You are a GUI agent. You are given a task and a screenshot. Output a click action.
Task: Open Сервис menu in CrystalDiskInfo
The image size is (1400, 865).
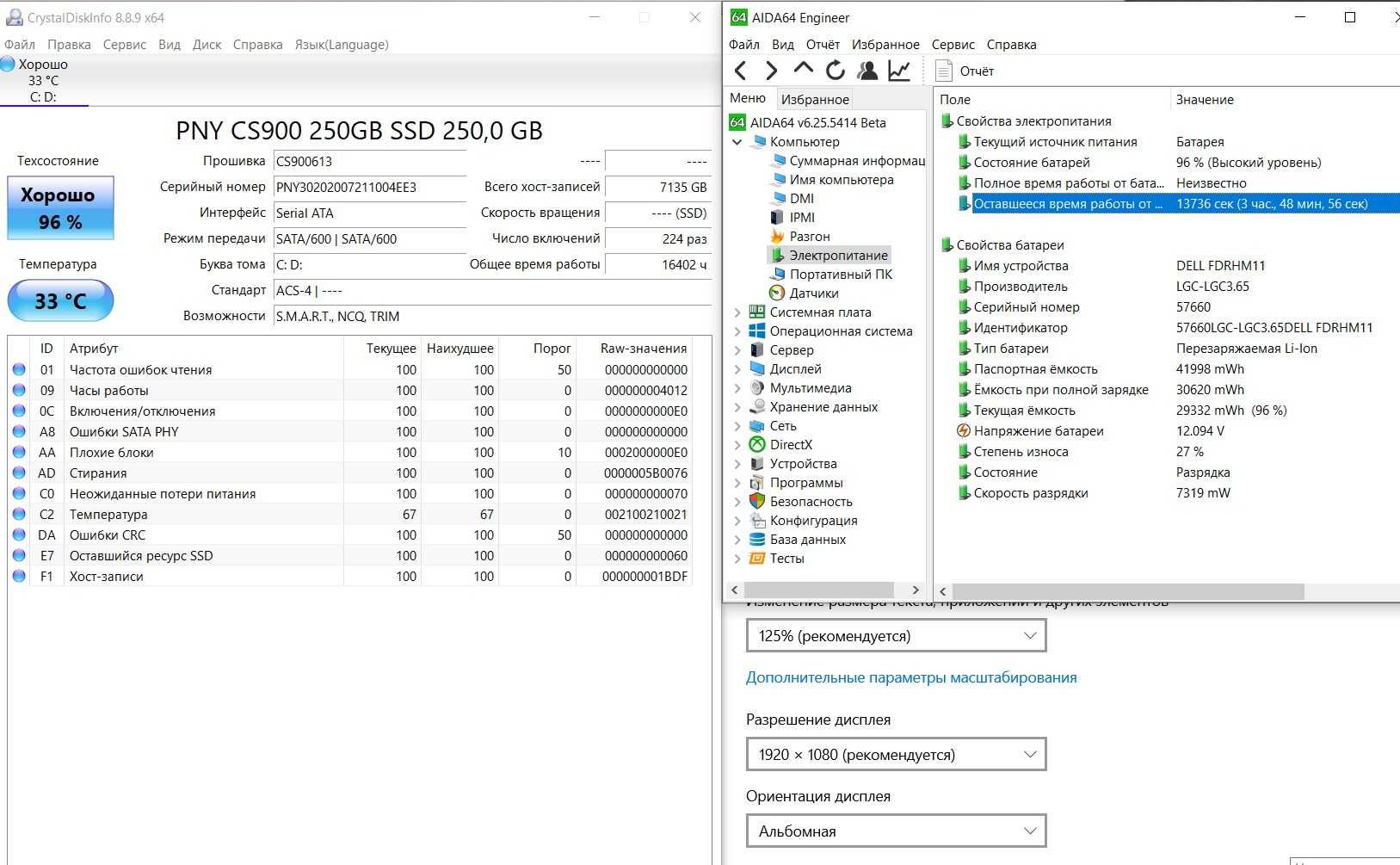point(124,45)
